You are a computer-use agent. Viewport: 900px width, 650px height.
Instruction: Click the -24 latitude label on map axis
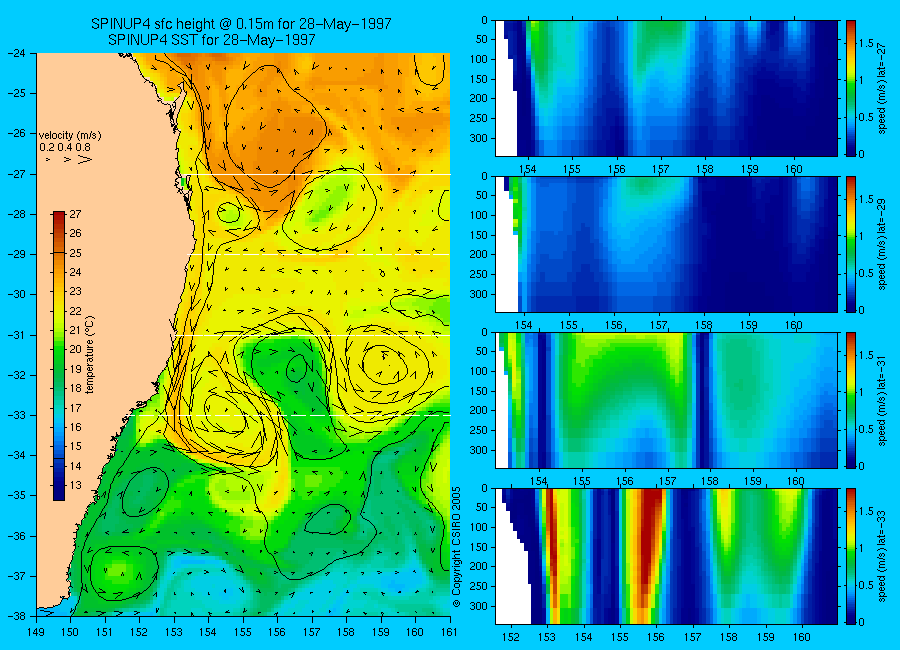17,53
